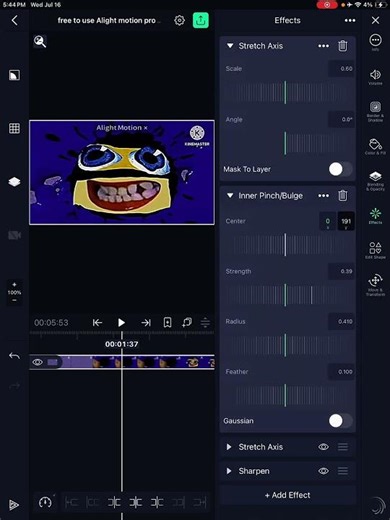Click the Scale value 0.60 field
This screenshot has height=520, width=390.
(341, 68)
